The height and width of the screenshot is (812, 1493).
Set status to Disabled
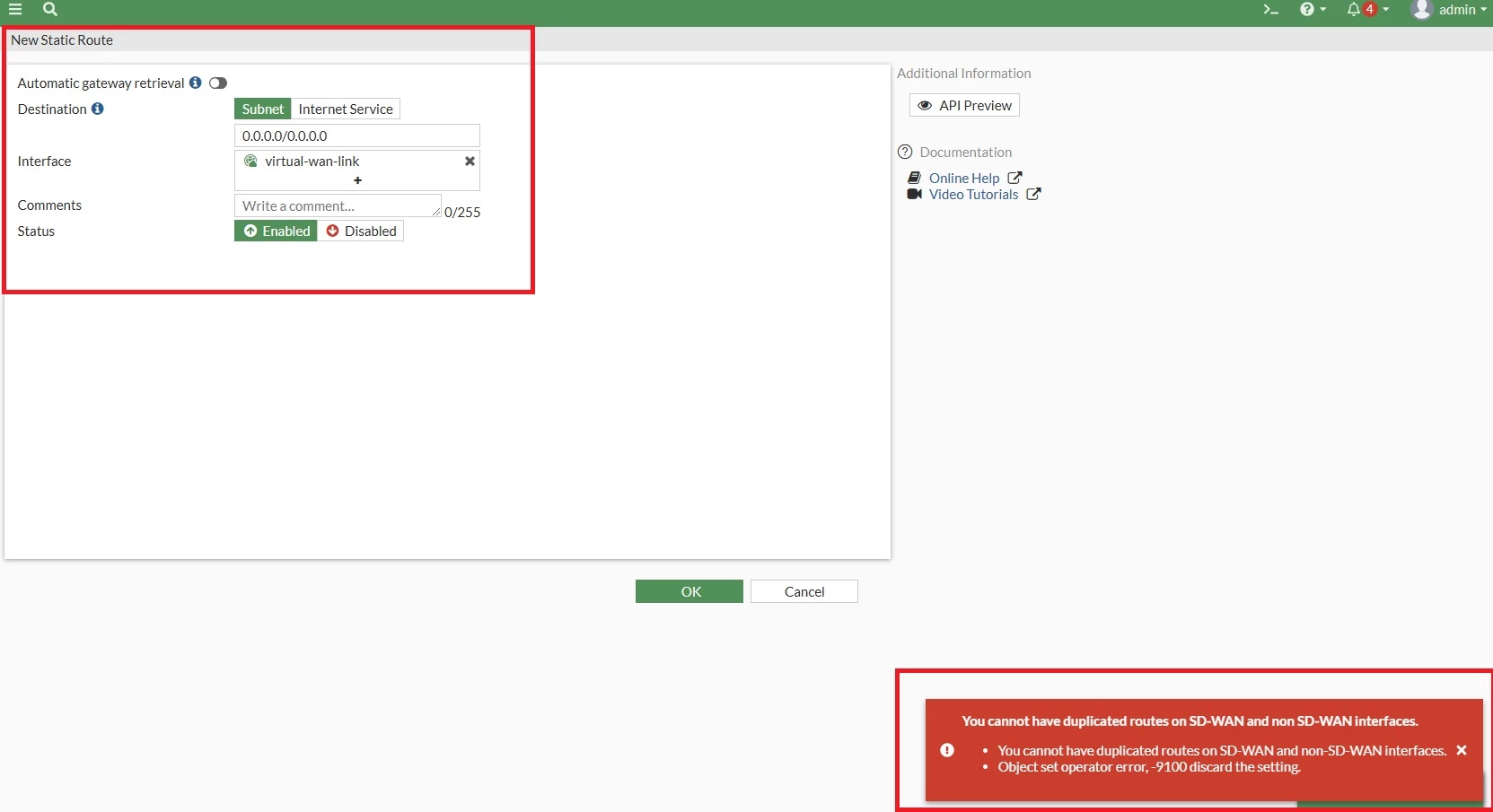click(361, 231)
